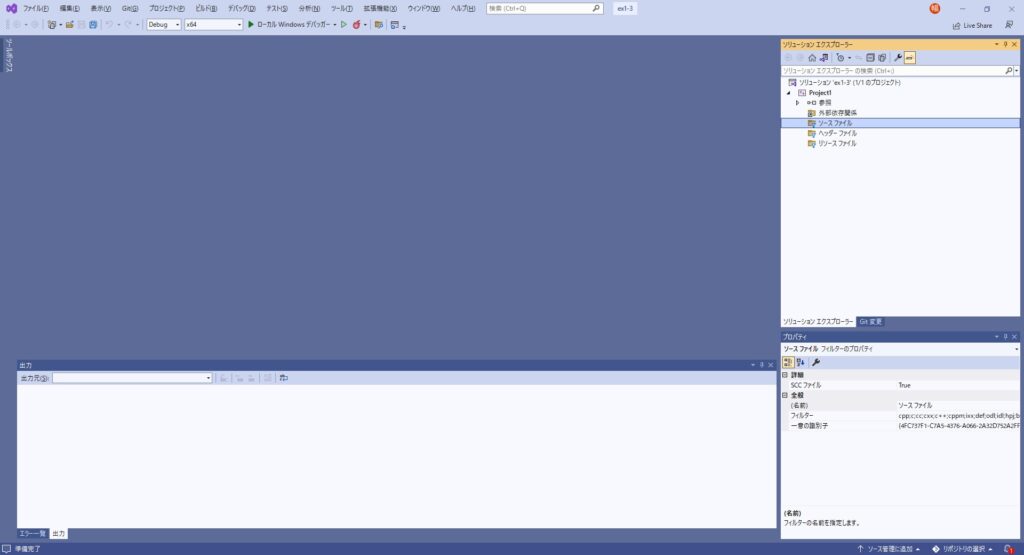Open the wrench properties icon in Solution Explorer

[897, 58]
